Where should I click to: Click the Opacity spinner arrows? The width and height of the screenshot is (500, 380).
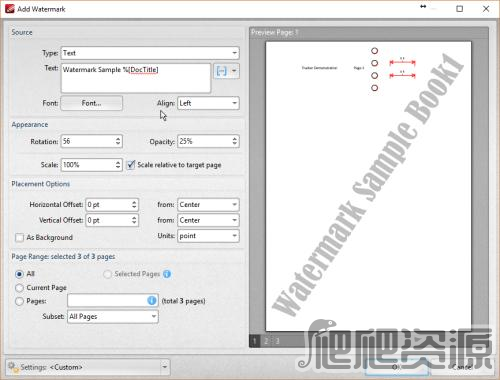point(235,141)
